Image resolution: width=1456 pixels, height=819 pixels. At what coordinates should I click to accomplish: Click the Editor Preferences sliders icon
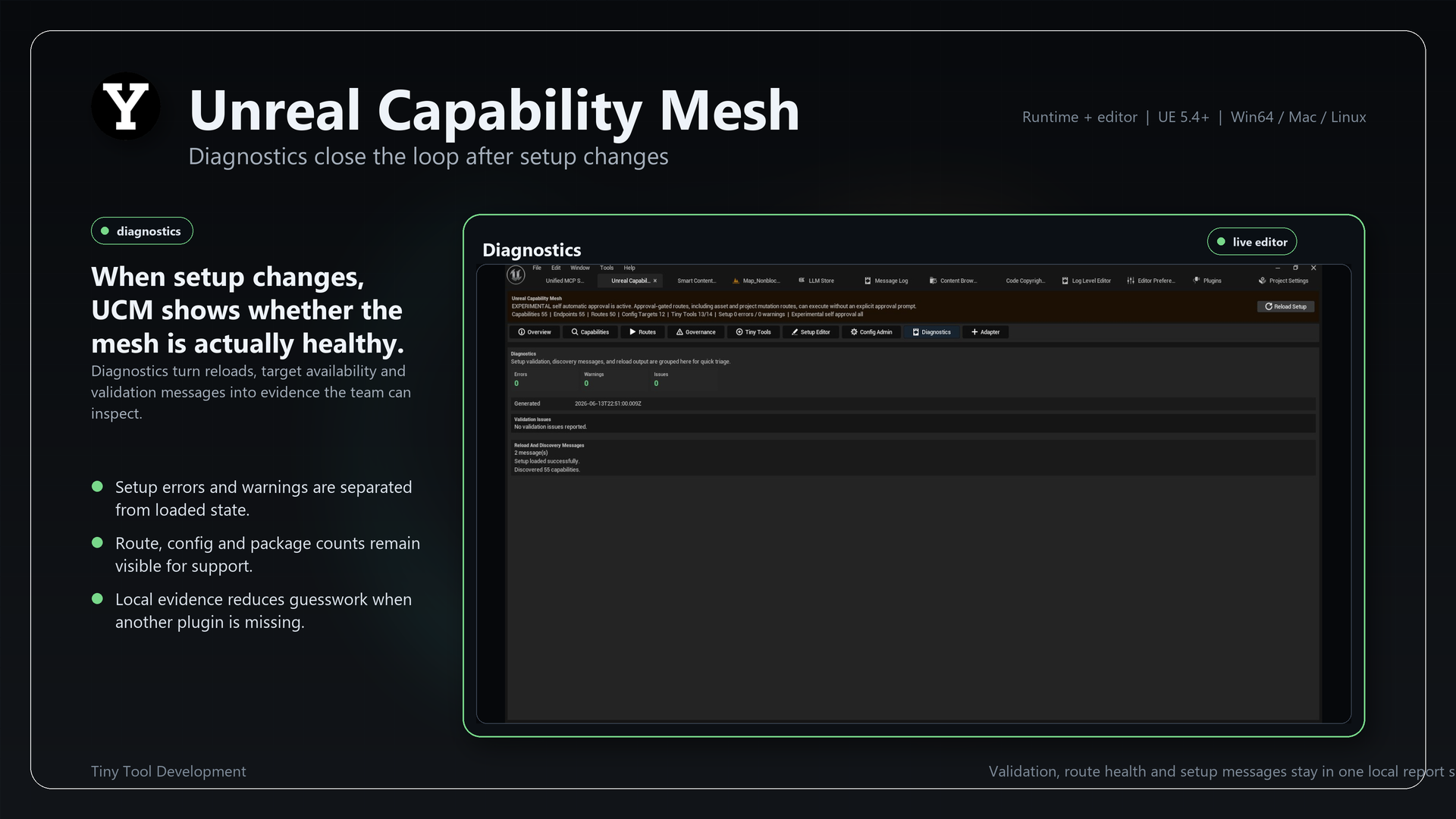click(x=1131, y=281)
